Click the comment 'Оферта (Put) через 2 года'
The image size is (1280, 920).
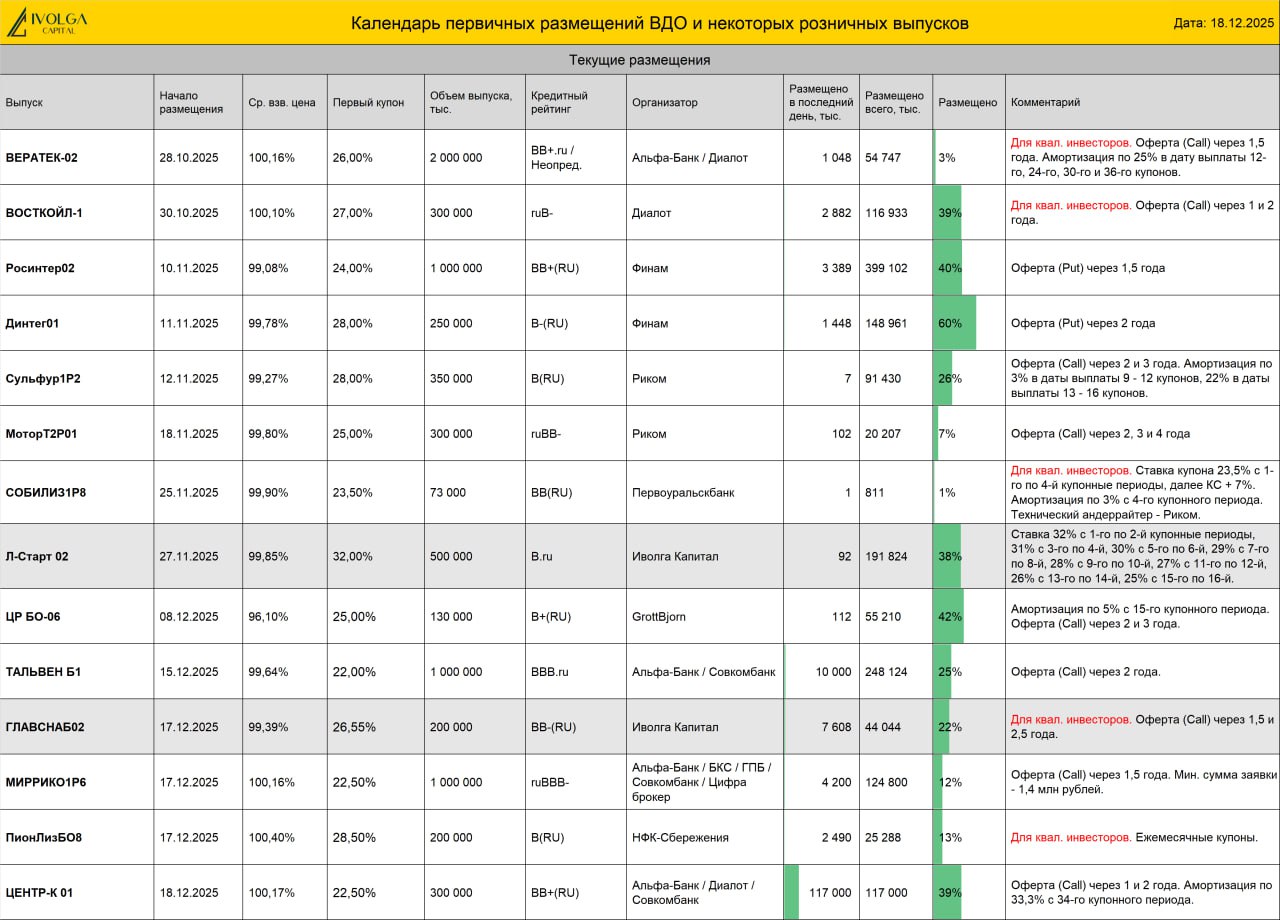1083,323
